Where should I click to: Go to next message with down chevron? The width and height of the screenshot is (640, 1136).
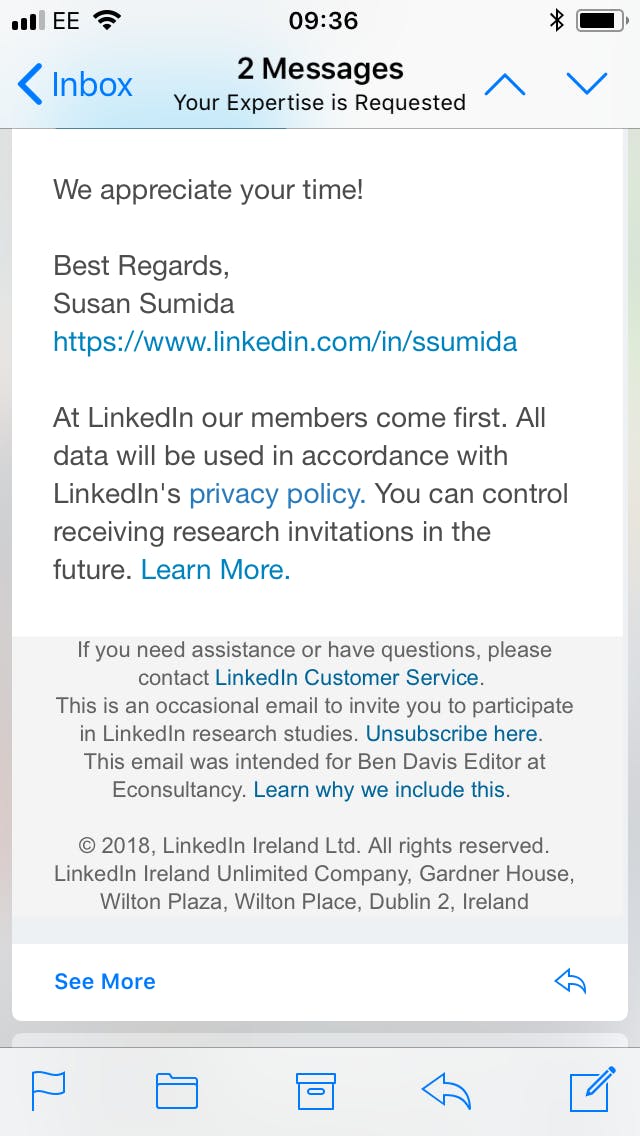tap(587, 84)
